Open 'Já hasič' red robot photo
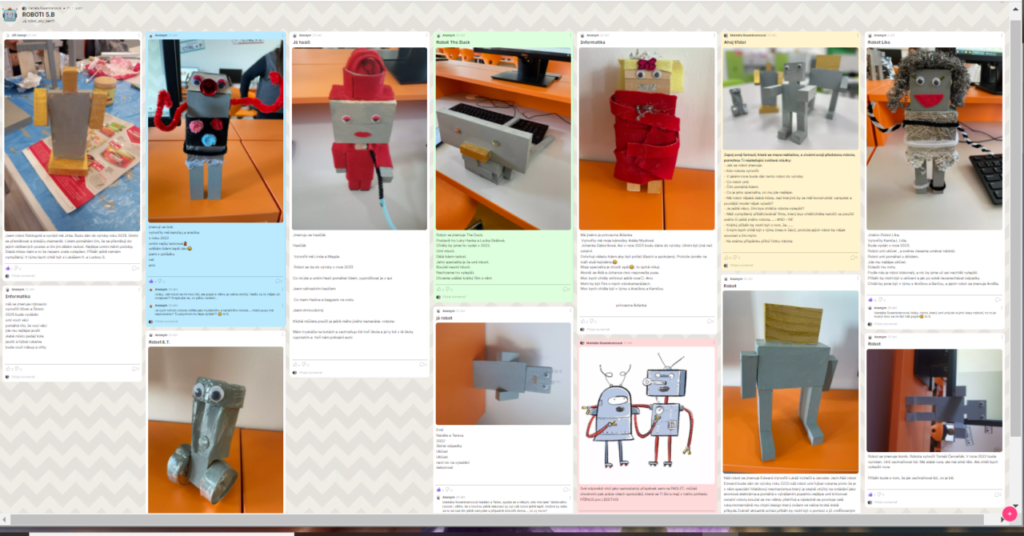1024x536 pixels. tap(359, 124)
